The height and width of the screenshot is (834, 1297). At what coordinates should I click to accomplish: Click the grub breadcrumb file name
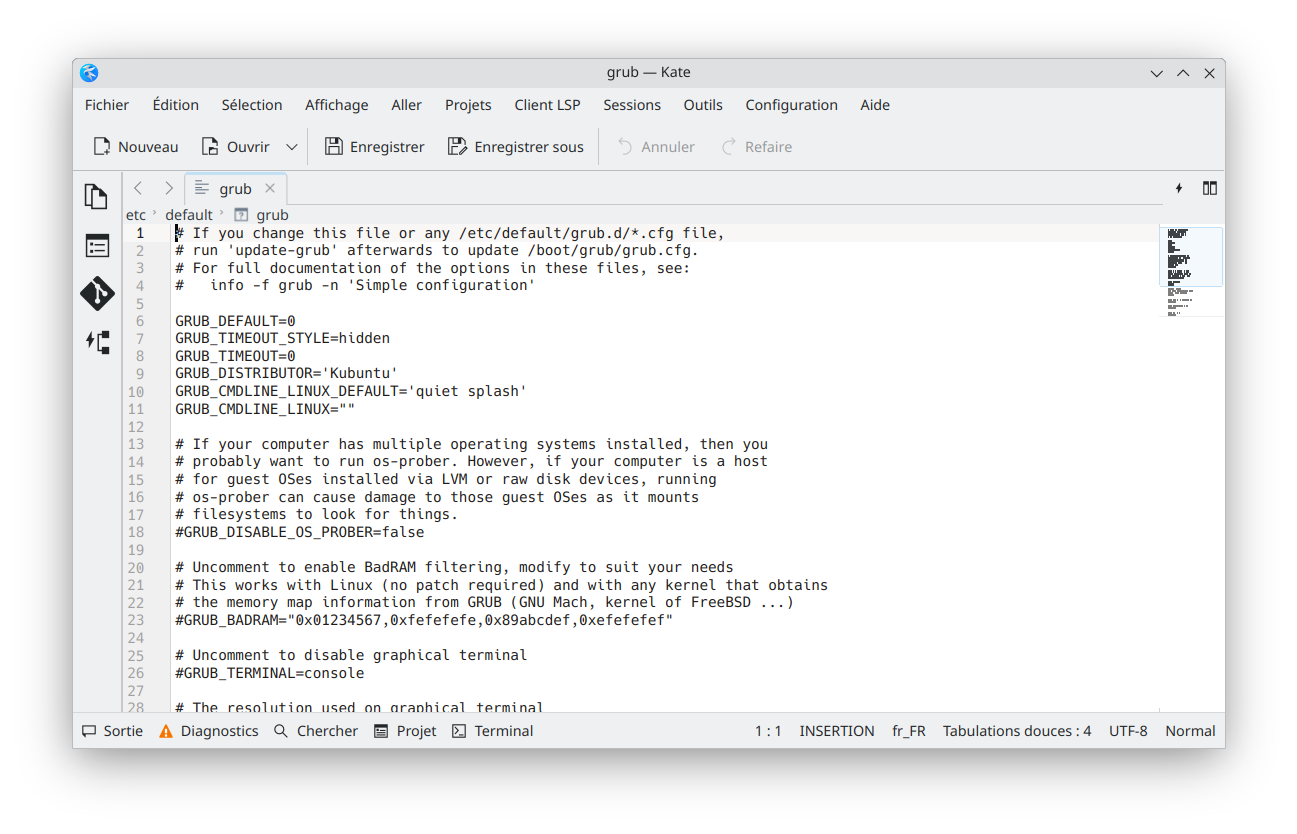272,214
